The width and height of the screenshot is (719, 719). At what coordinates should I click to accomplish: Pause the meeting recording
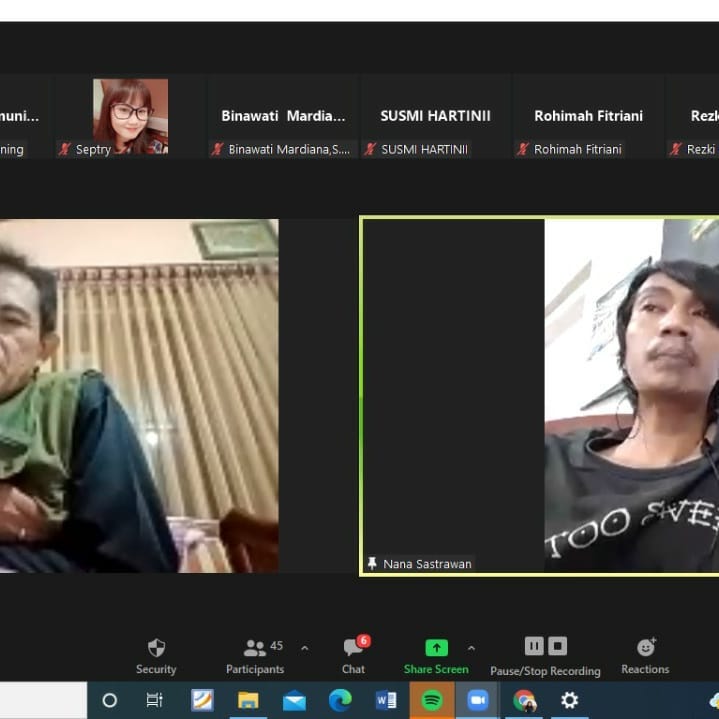534,646
